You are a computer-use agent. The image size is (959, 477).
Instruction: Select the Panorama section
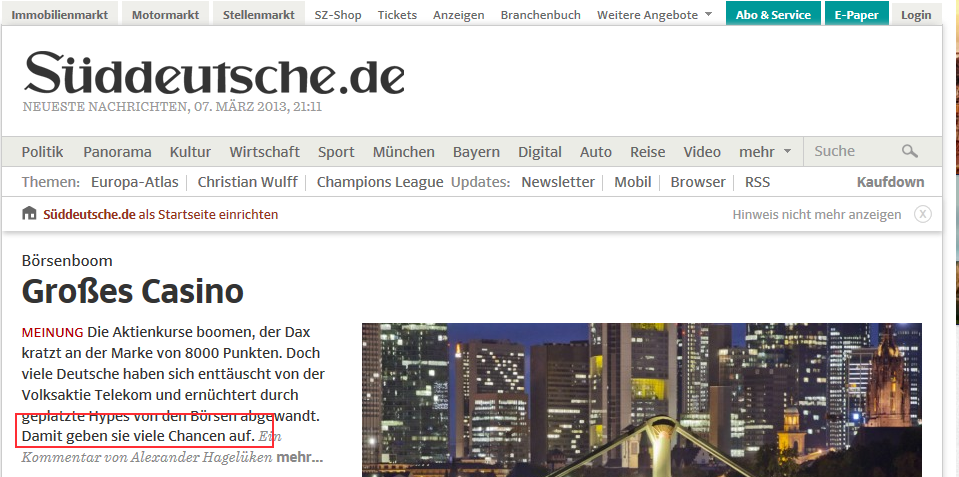(x=117, y=152)
